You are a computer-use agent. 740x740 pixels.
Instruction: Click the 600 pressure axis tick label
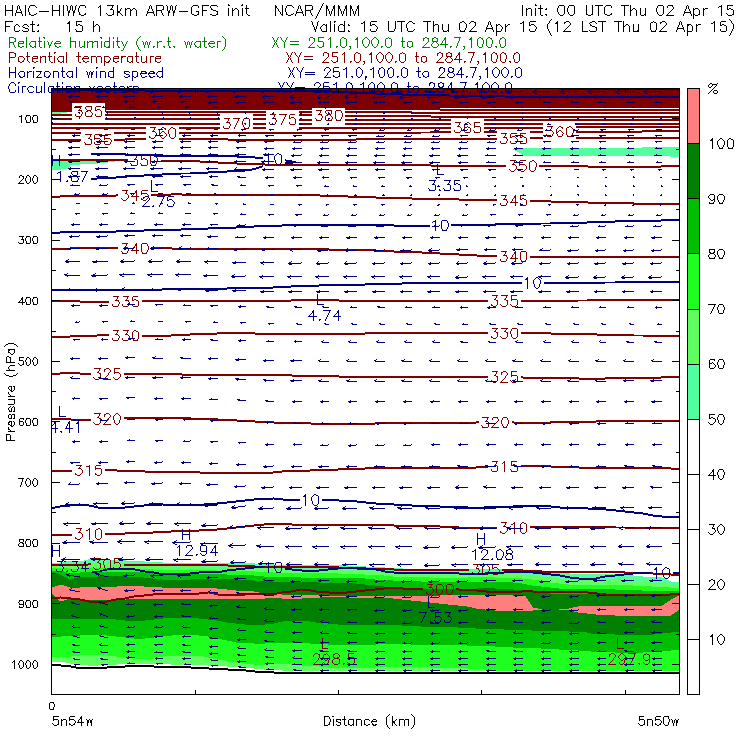28,421
